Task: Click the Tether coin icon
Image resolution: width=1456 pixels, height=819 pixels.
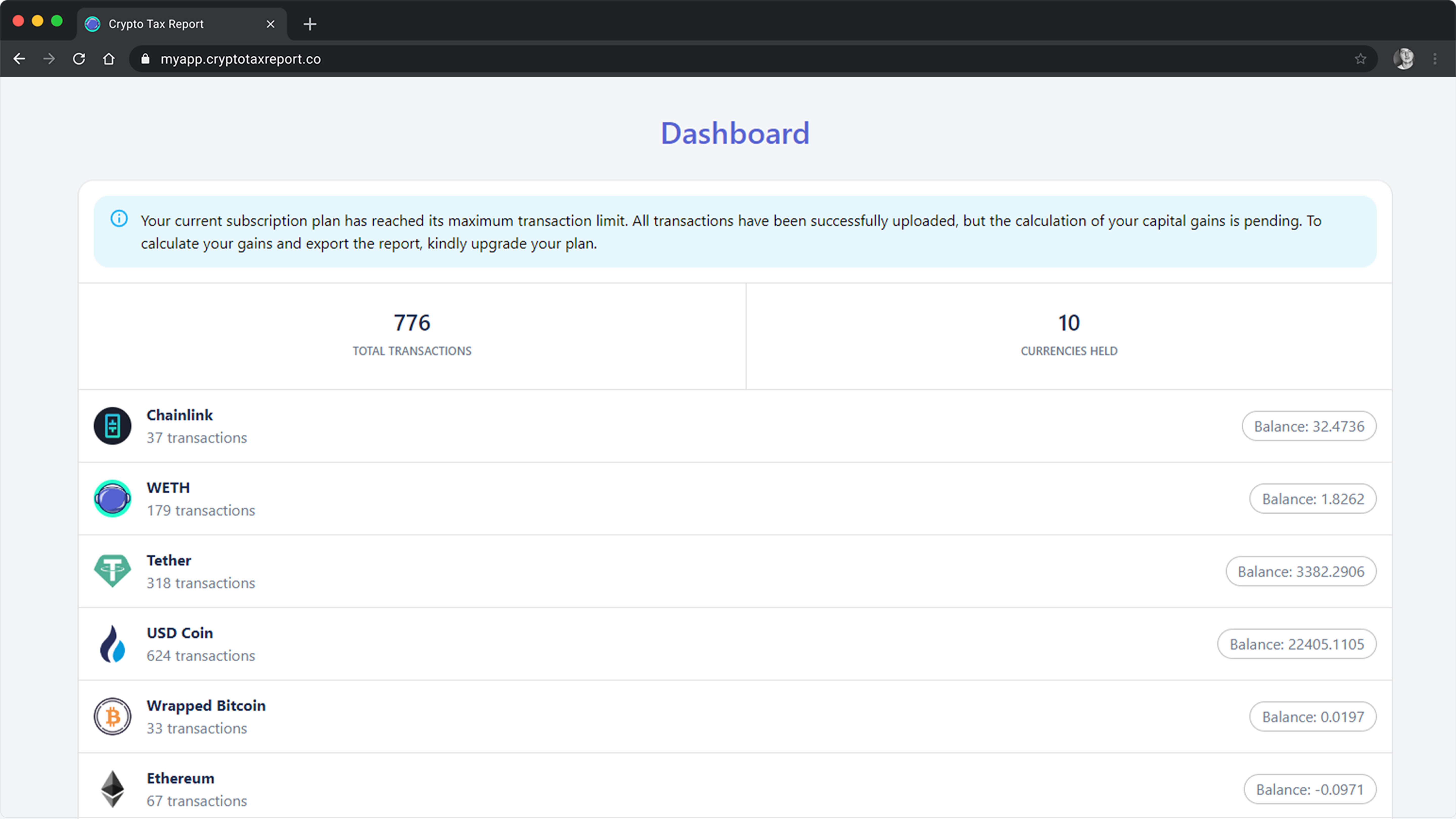Action: [x=112, y=571]
